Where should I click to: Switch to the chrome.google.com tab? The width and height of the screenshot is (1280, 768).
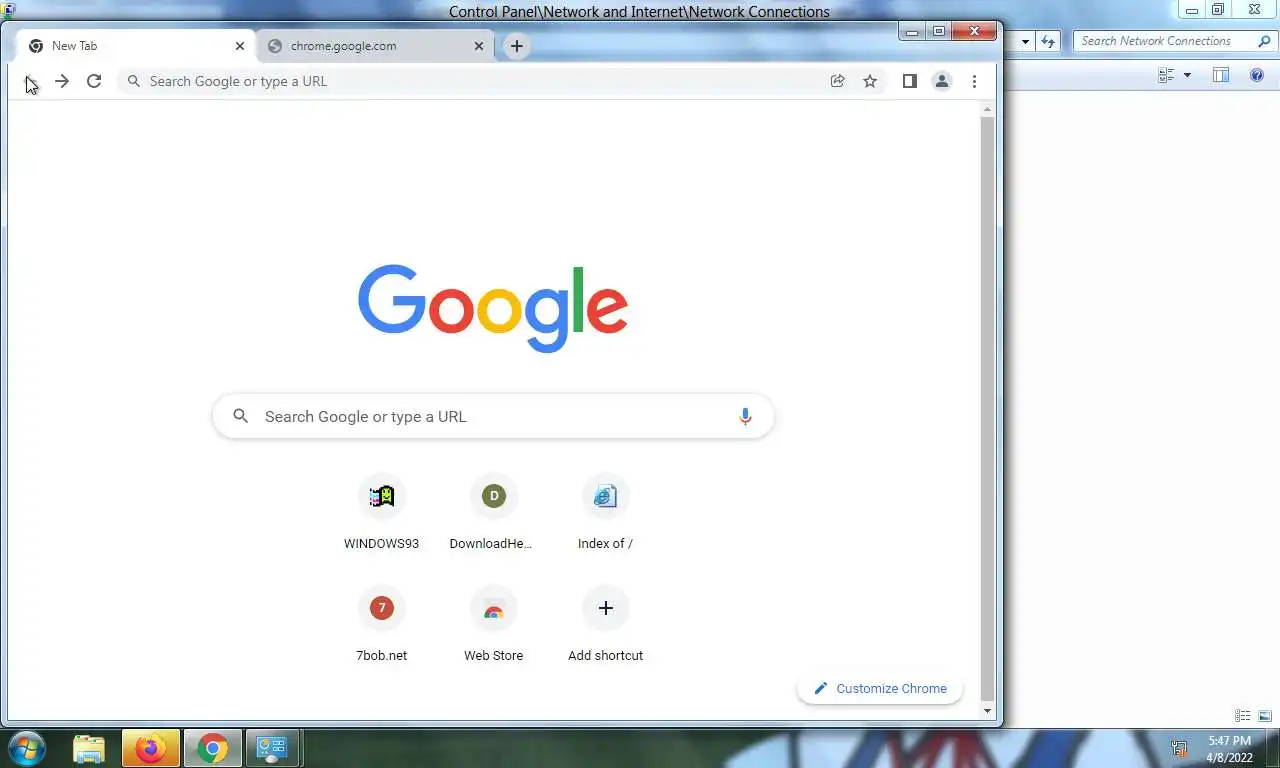[x=375, y=46]
